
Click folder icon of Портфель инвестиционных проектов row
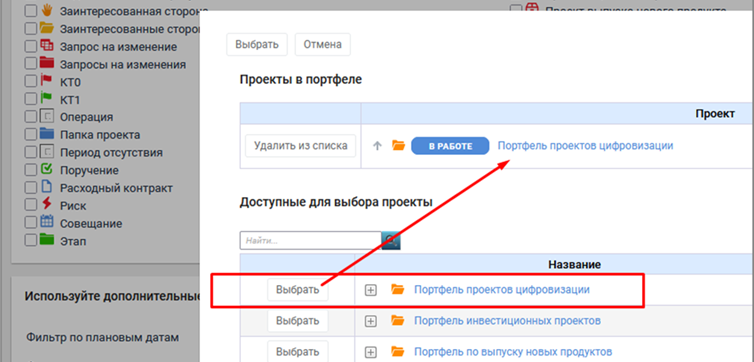click(x=398, y=321)
